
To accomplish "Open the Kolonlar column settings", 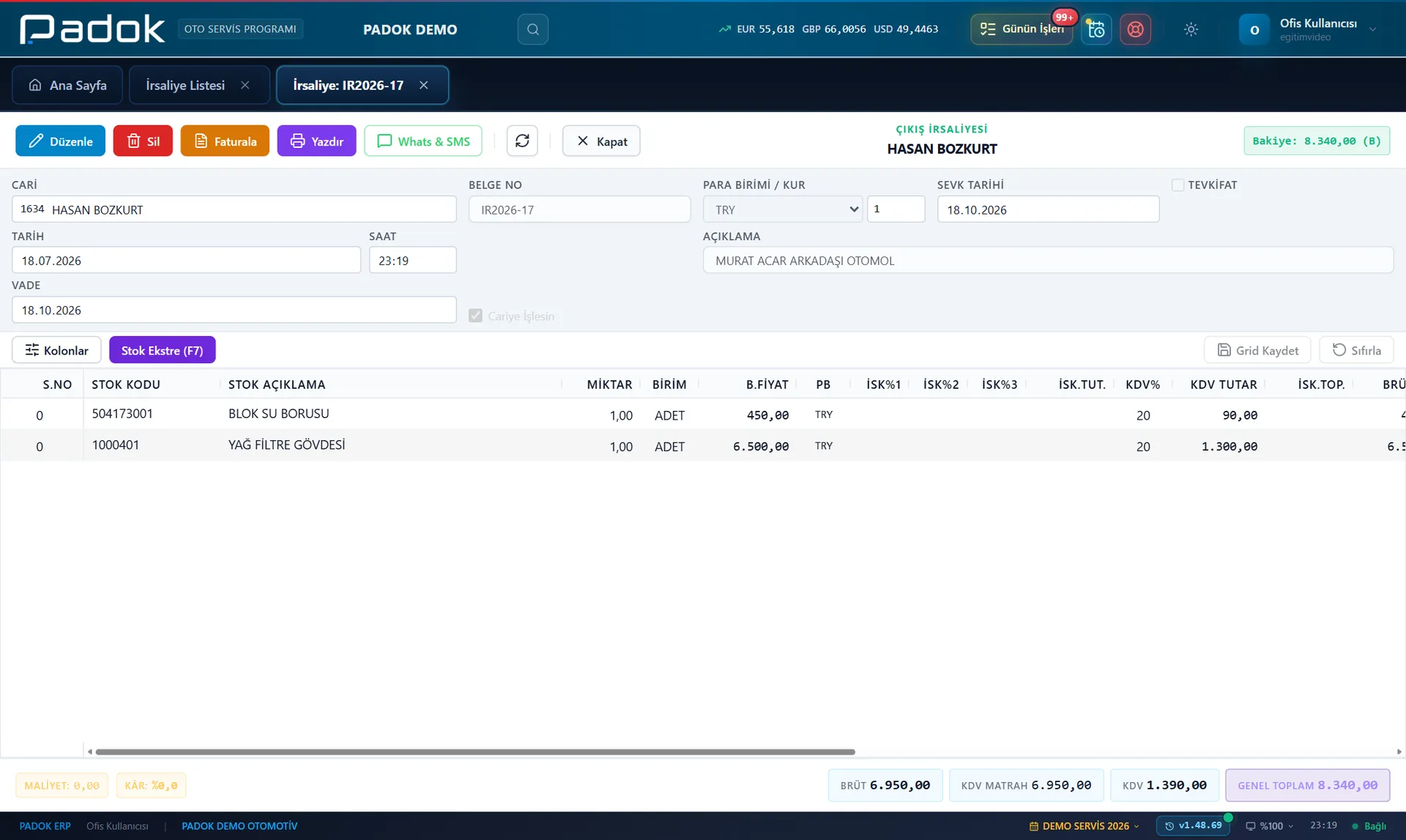I will [56, 350].
